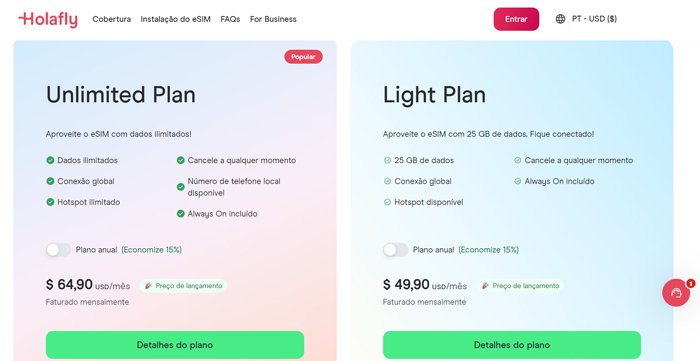
Task: Toggle Plano anual for Unlimited Plan
Action: coord(58,250)
